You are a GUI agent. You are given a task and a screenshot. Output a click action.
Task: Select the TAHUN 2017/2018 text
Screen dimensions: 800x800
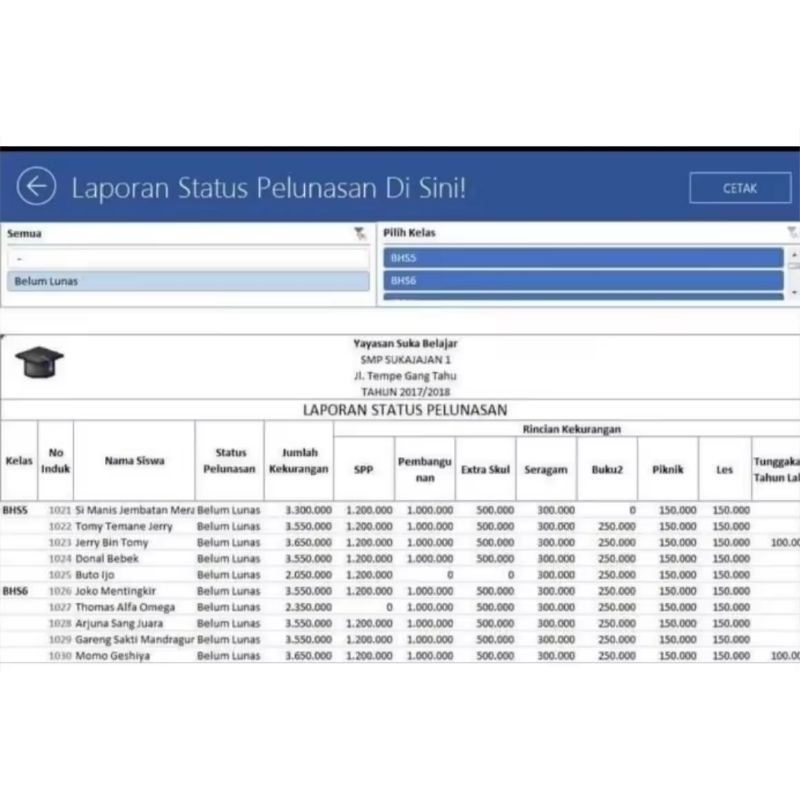point(405,392)
